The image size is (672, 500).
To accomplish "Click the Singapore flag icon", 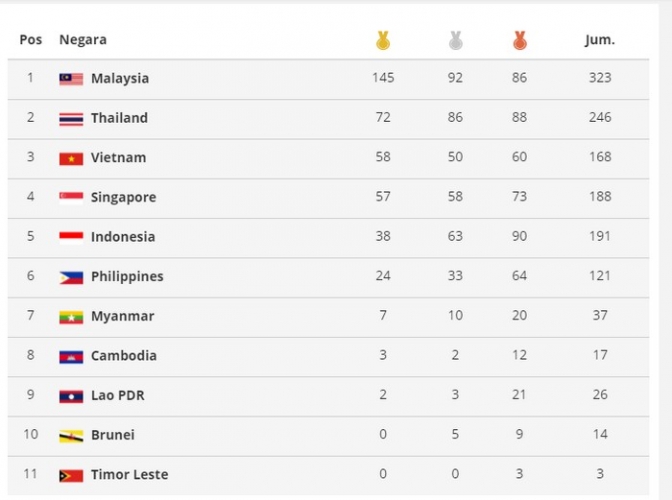I will [71, 197].
